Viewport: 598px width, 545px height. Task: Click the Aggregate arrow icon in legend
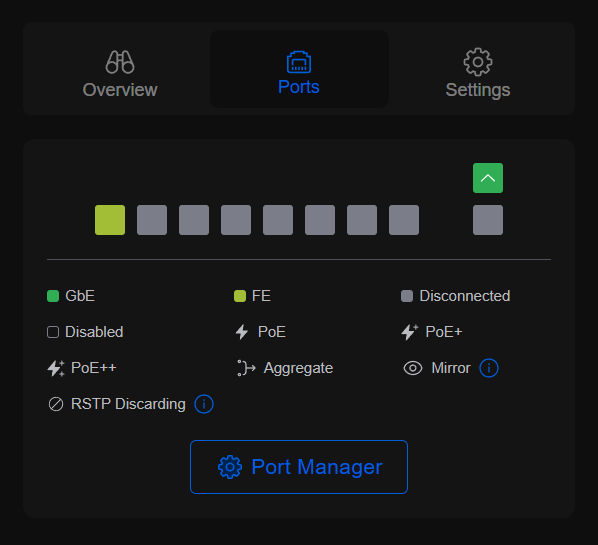tap(246, 368)
